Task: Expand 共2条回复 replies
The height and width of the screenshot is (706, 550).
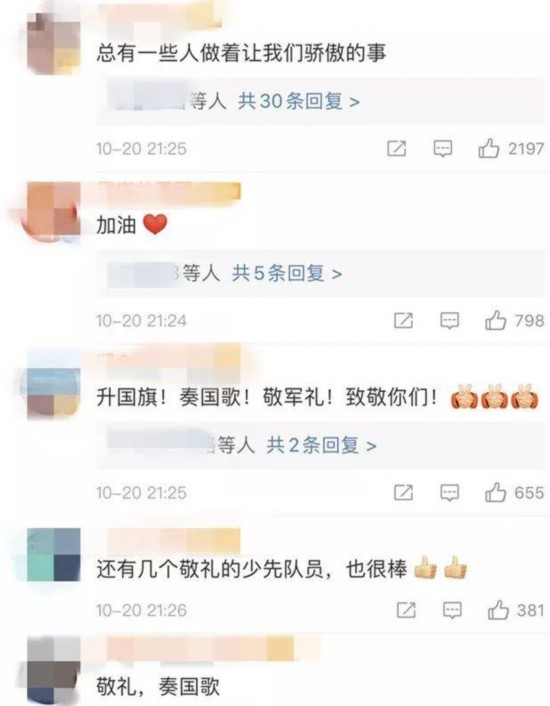Action: pos(321,445)
